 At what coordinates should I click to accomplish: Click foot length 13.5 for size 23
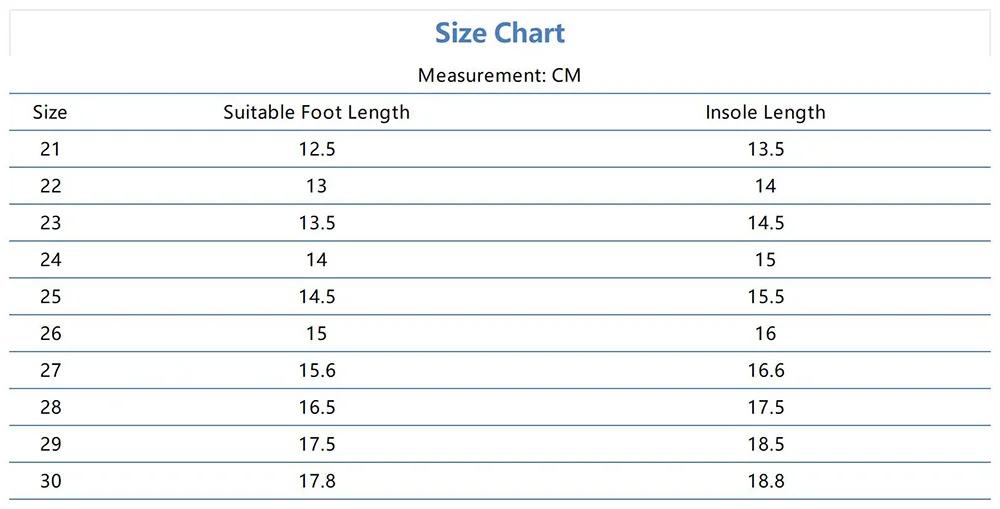(x=317, y=223)
